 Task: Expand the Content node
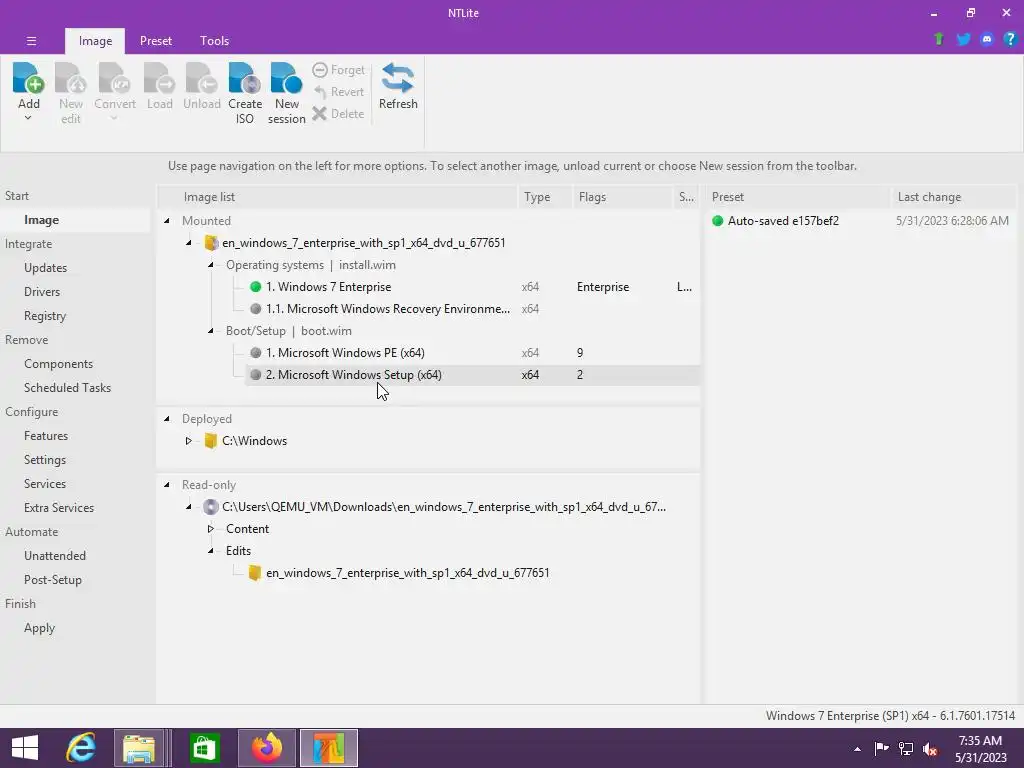(210, 529)
